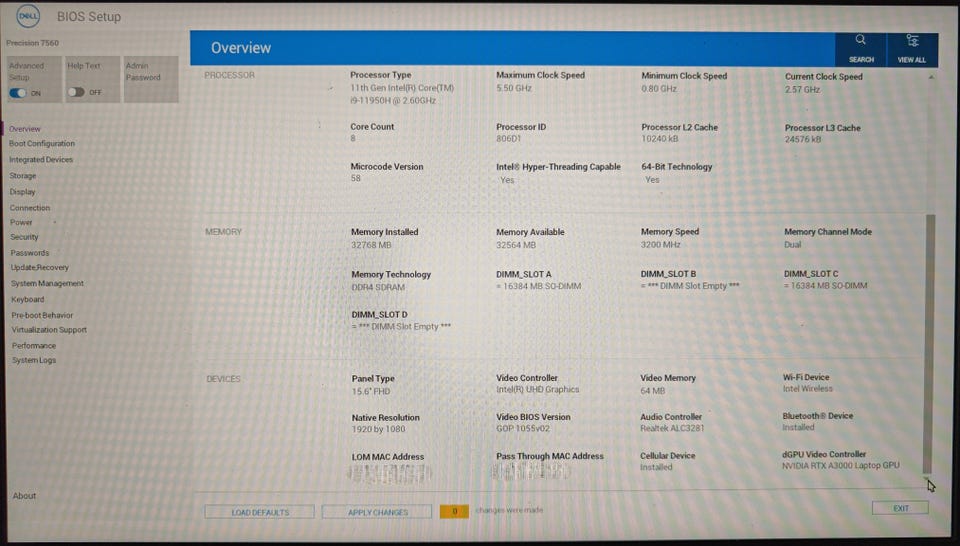This screenshot has width=960, height=546.
Task: Select Overview in the sidebar
Action: tap(24, 129)
